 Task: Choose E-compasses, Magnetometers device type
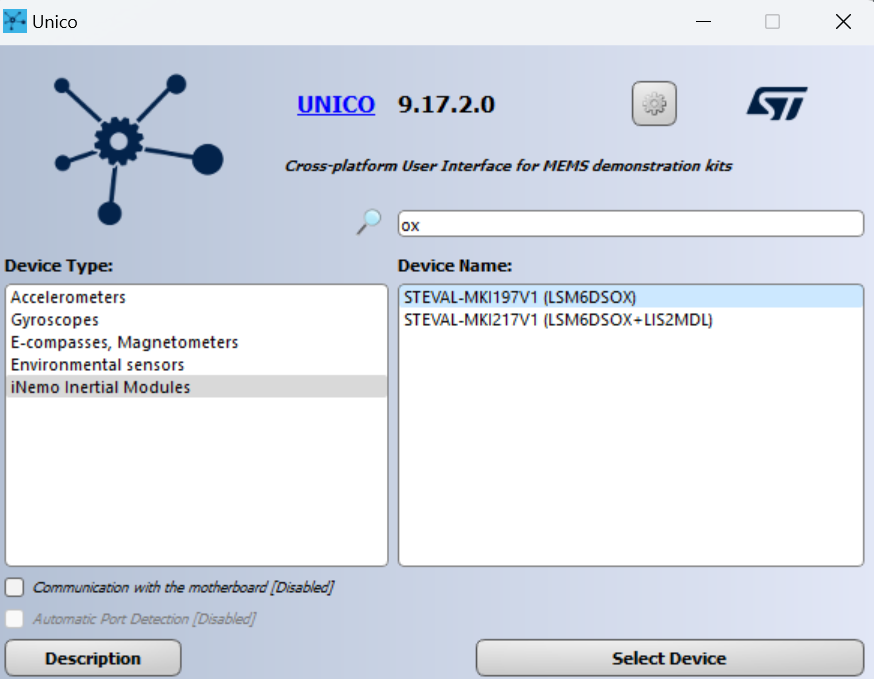(196, 342)
